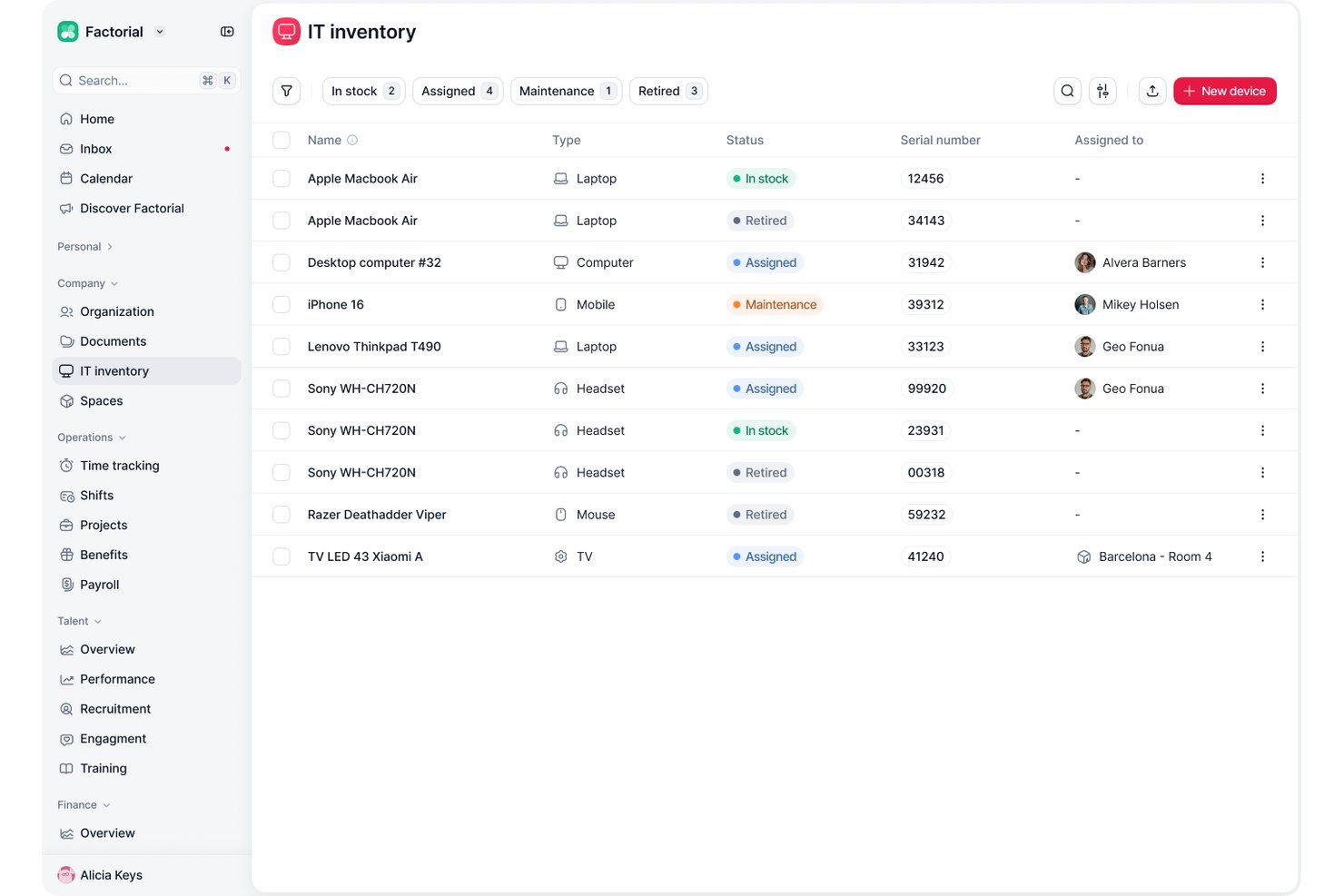
Task: Filter by Maintenance tab
Action: pos(567,91)
